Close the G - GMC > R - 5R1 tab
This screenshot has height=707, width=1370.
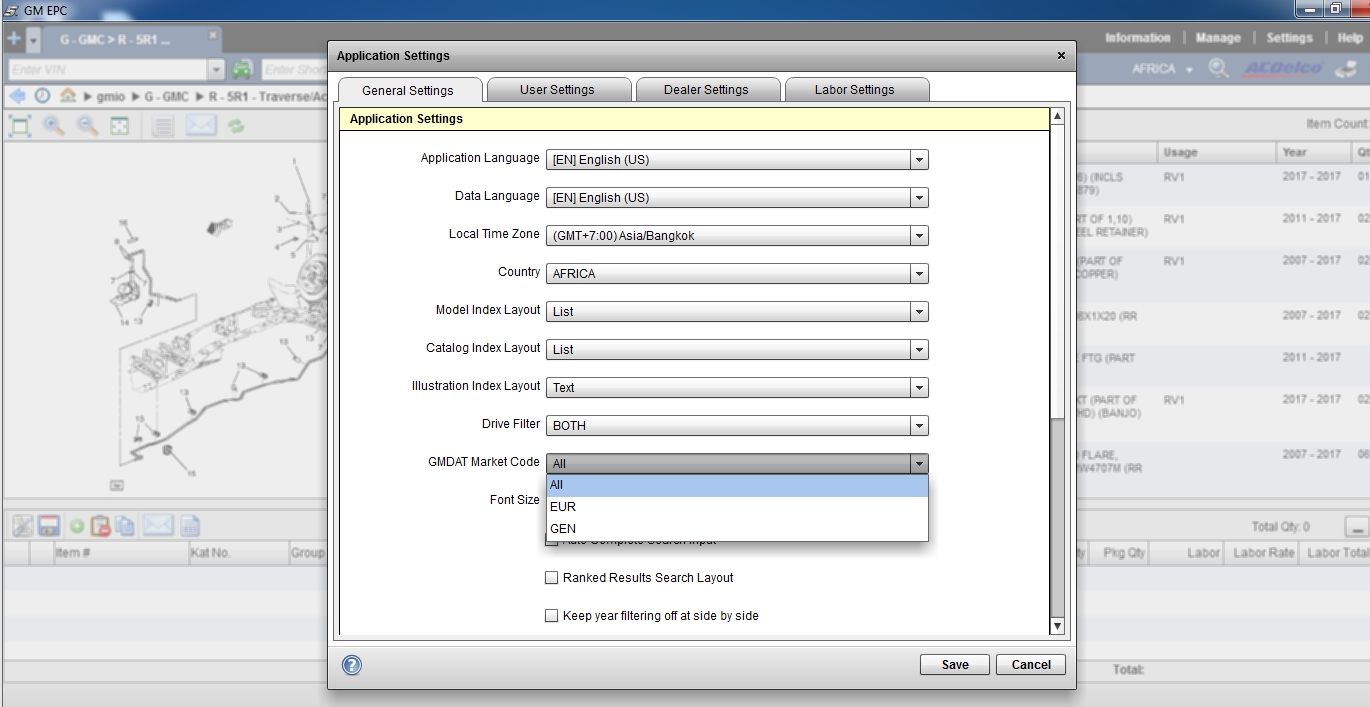212,35
